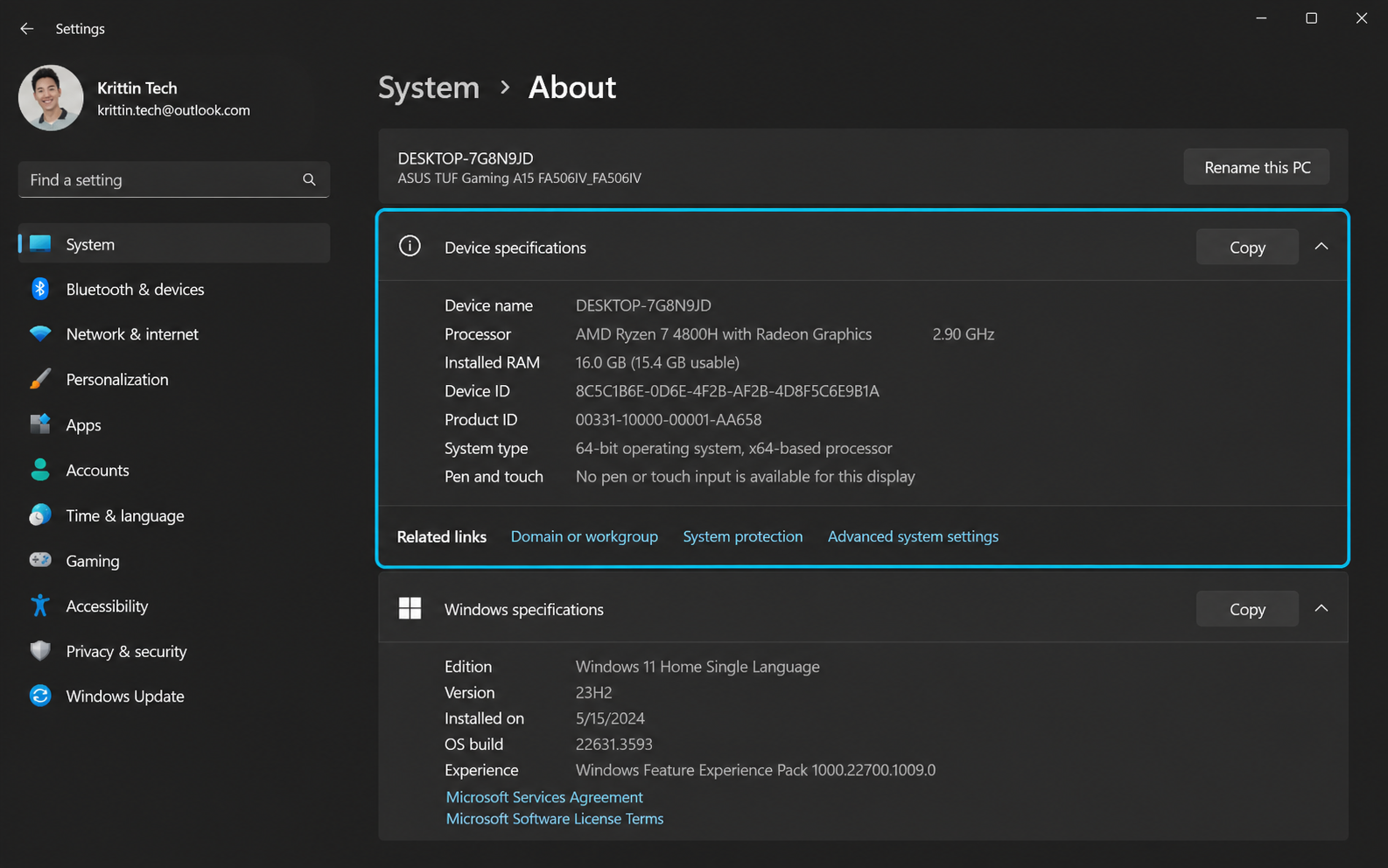Click the 64-bit operating system type text
Viewport: 1388px width, 868px height.
coord(734,448)
